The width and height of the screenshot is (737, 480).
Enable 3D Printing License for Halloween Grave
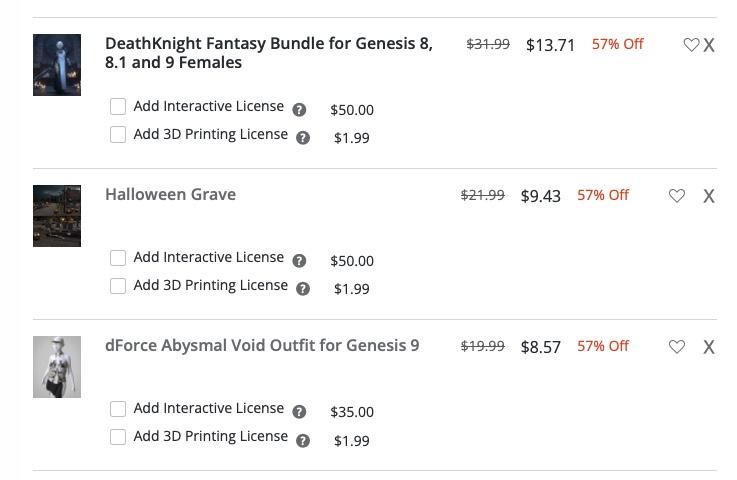pos(118,286)
